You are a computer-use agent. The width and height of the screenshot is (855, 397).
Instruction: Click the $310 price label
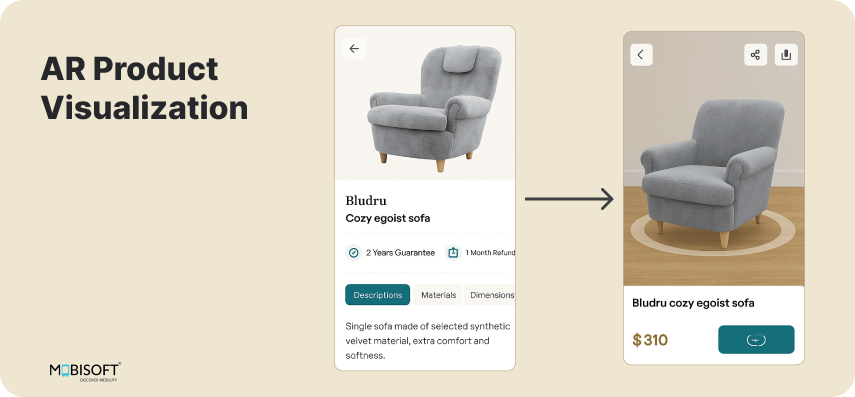[x=650, y=340]
